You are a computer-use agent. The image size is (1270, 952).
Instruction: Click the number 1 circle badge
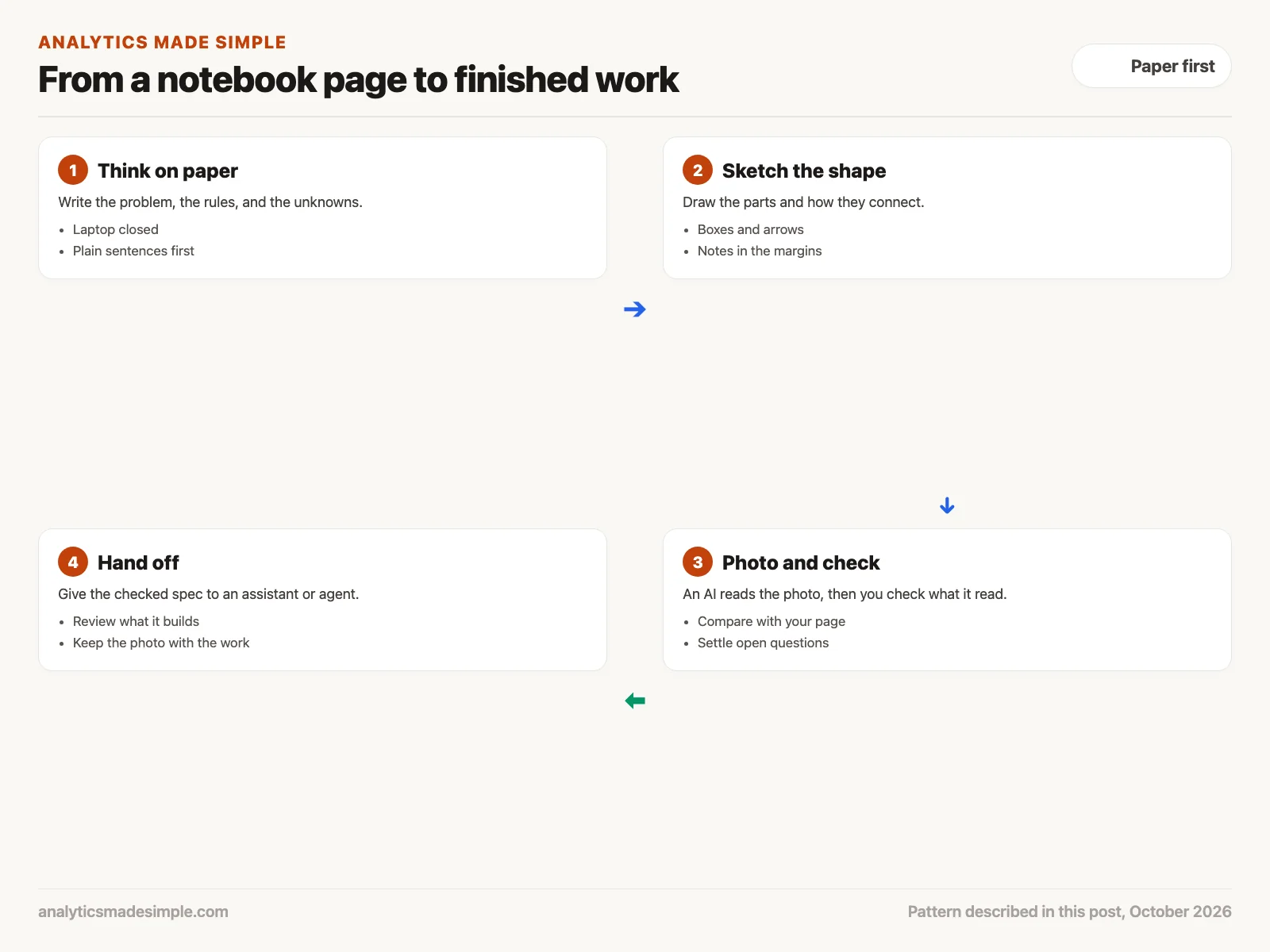(x=73, y=170)
